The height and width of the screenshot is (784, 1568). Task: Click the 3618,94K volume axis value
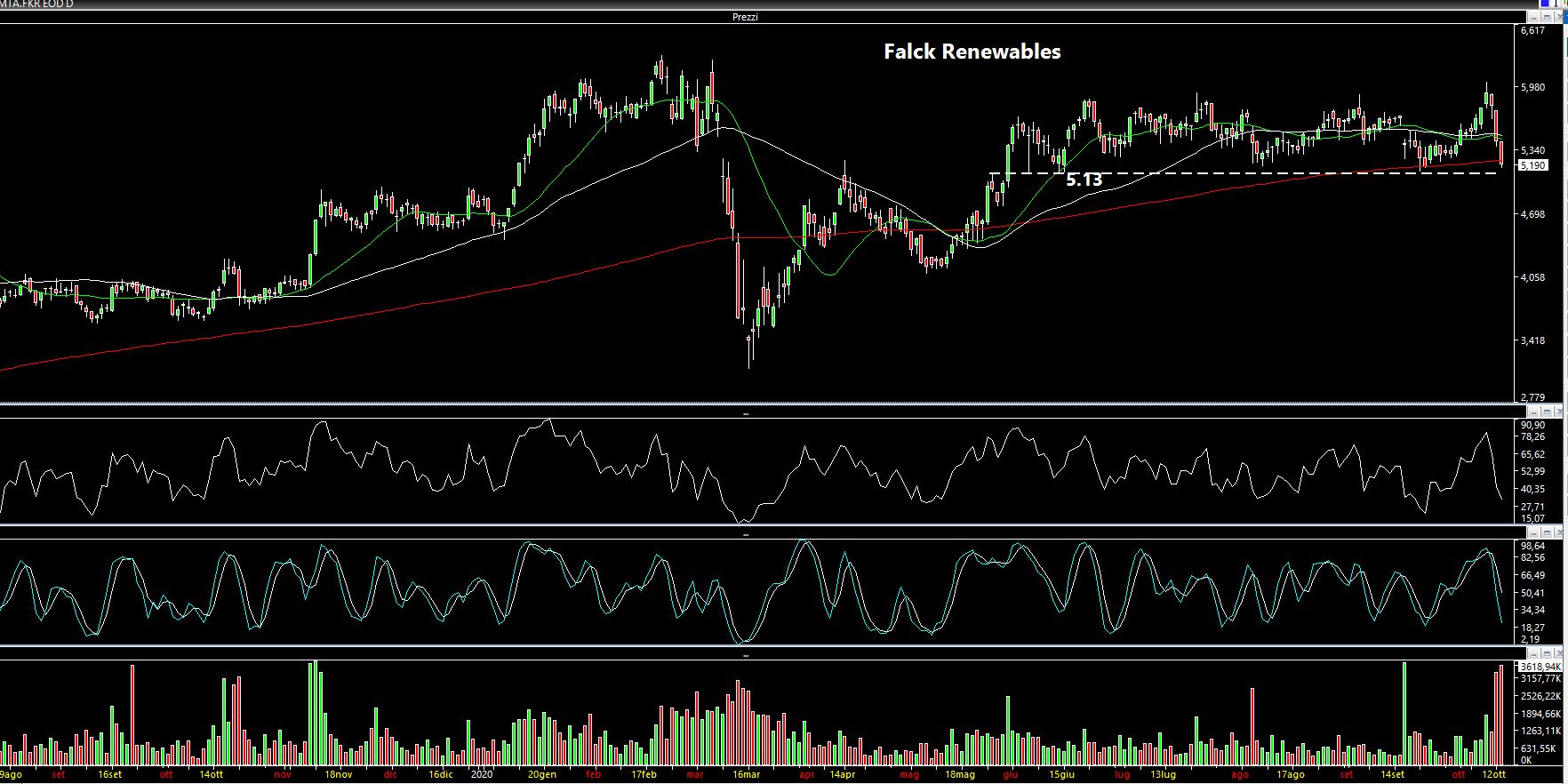click(x=1540, y=667)
